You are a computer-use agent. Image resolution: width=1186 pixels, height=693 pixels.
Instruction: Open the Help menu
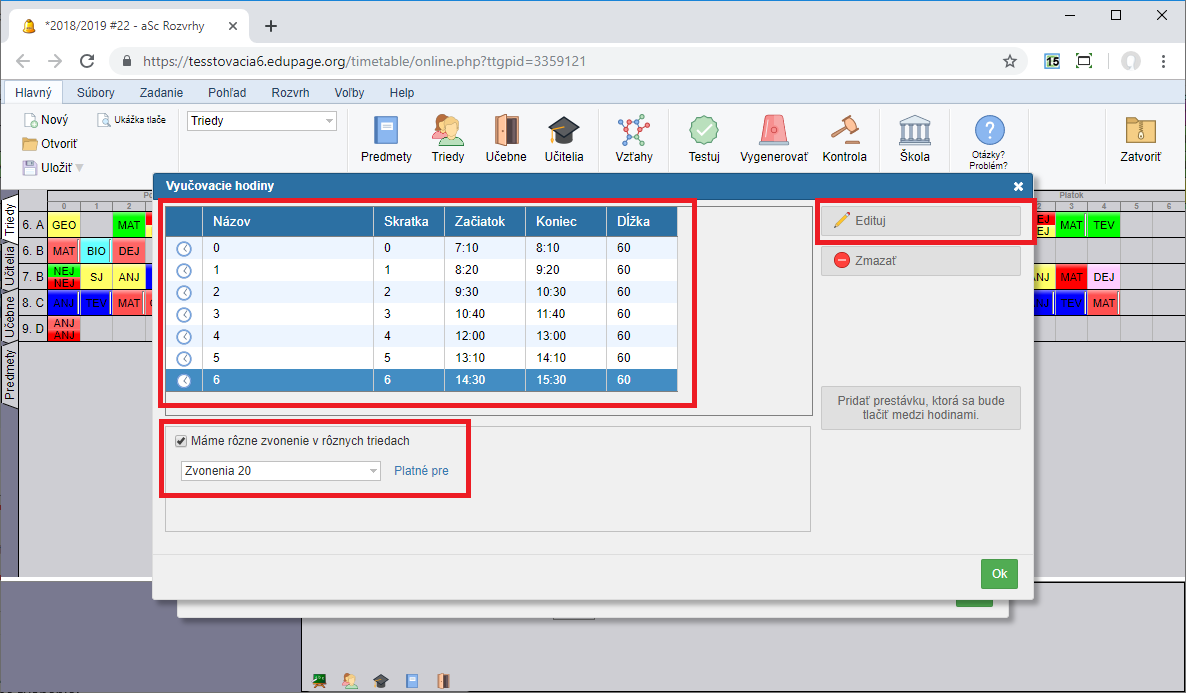[x=402, y=92]
